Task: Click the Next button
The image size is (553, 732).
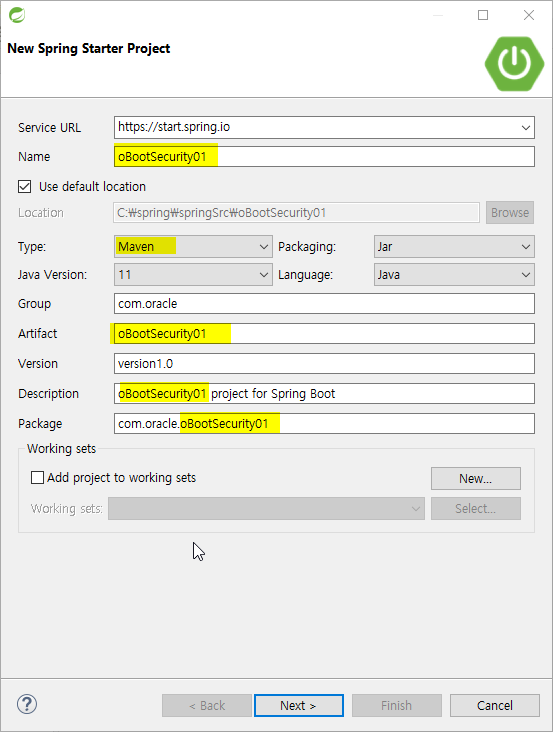Action: [299, 705]
